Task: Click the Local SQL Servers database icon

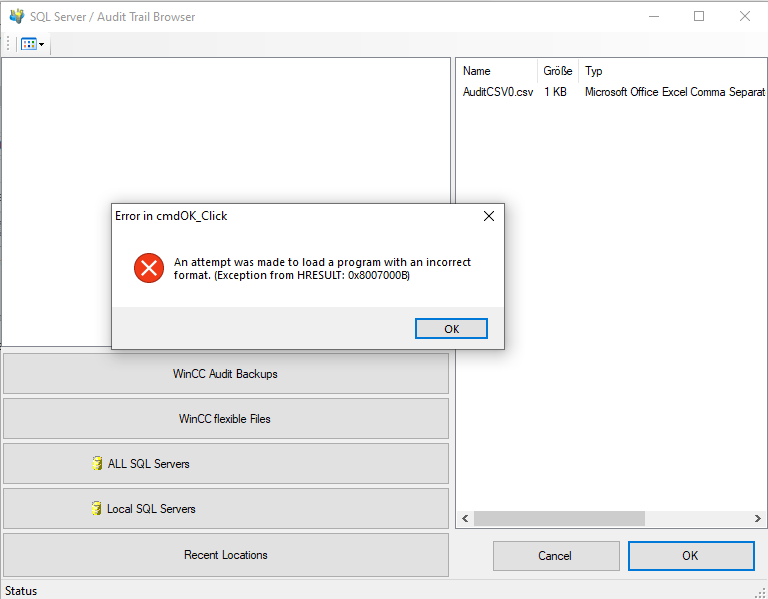Action: pos(96,509)
